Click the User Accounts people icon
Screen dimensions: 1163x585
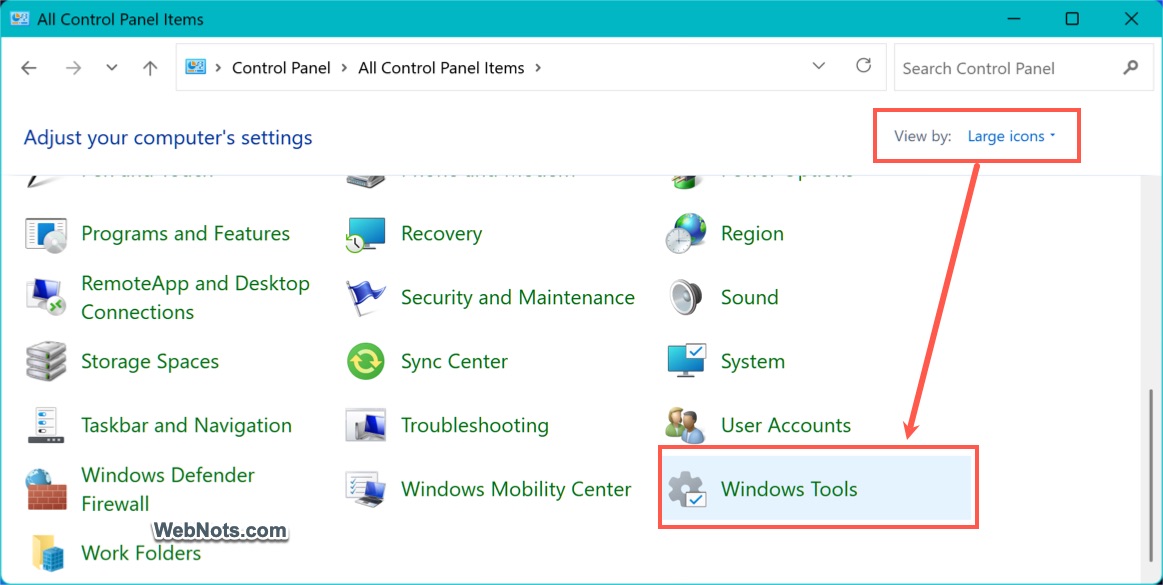(x=685, y=425)
